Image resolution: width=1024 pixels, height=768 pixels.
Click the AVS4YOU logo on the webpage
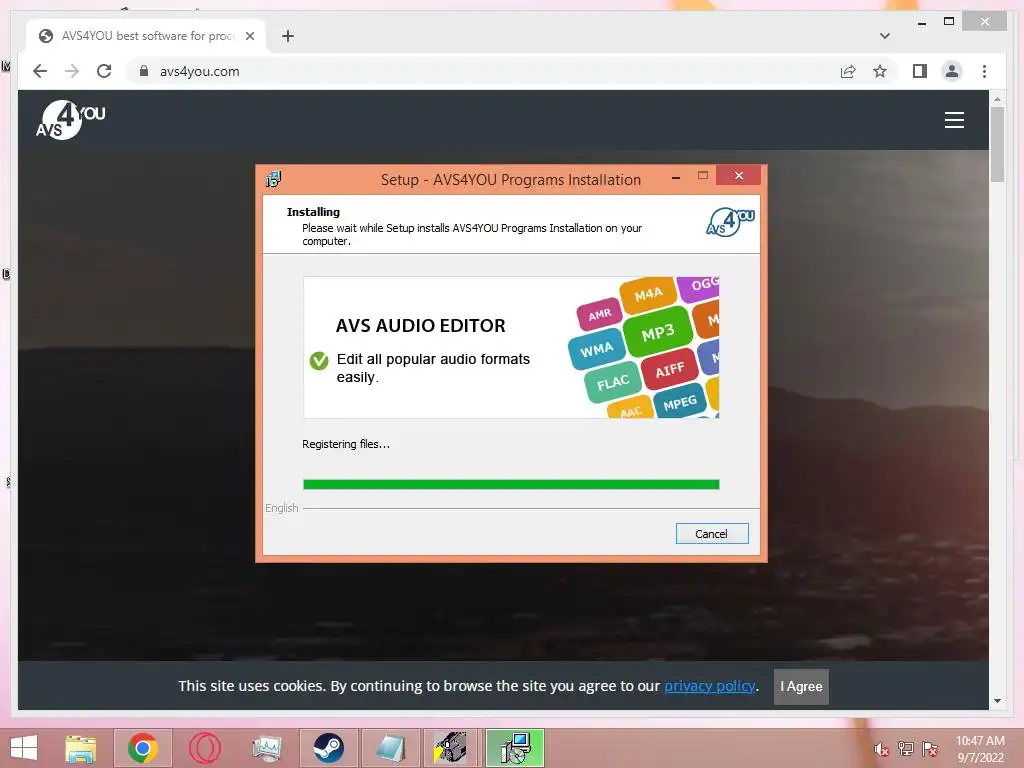pyautogui.click(x=71, y=120)
